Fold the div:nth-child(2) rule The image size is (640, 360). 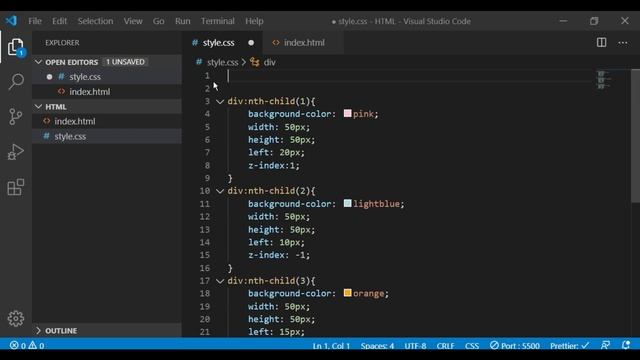[x=220, y=191]
